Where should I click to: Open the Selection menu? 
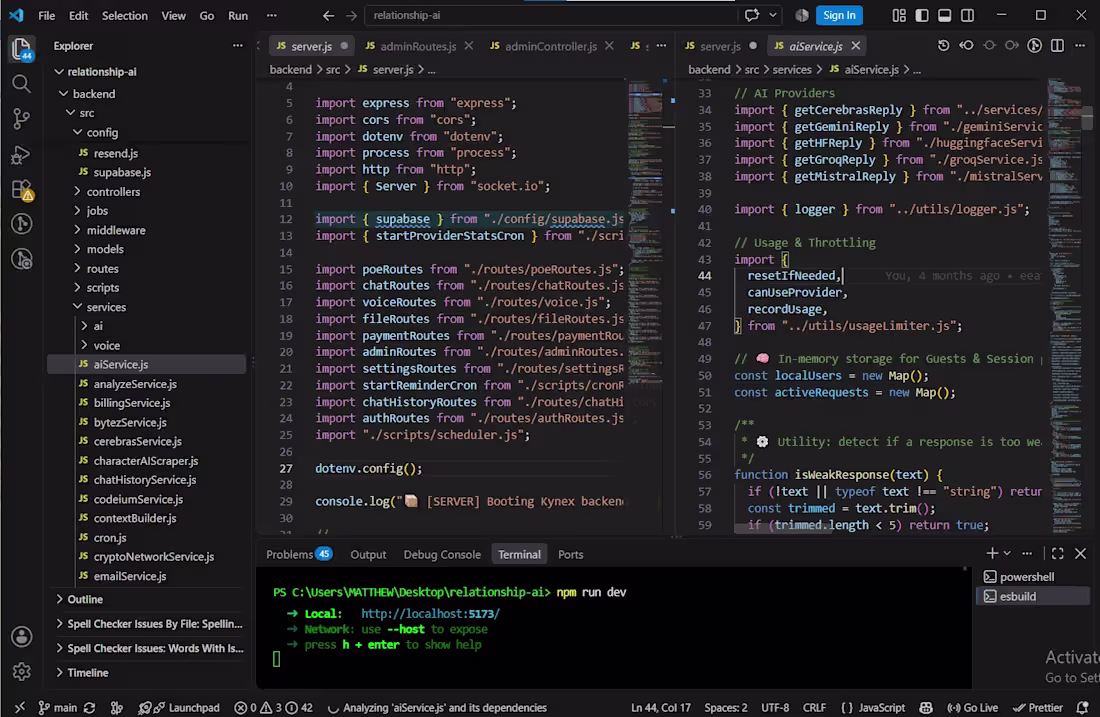pyautogui.click(x=124, y=15)
